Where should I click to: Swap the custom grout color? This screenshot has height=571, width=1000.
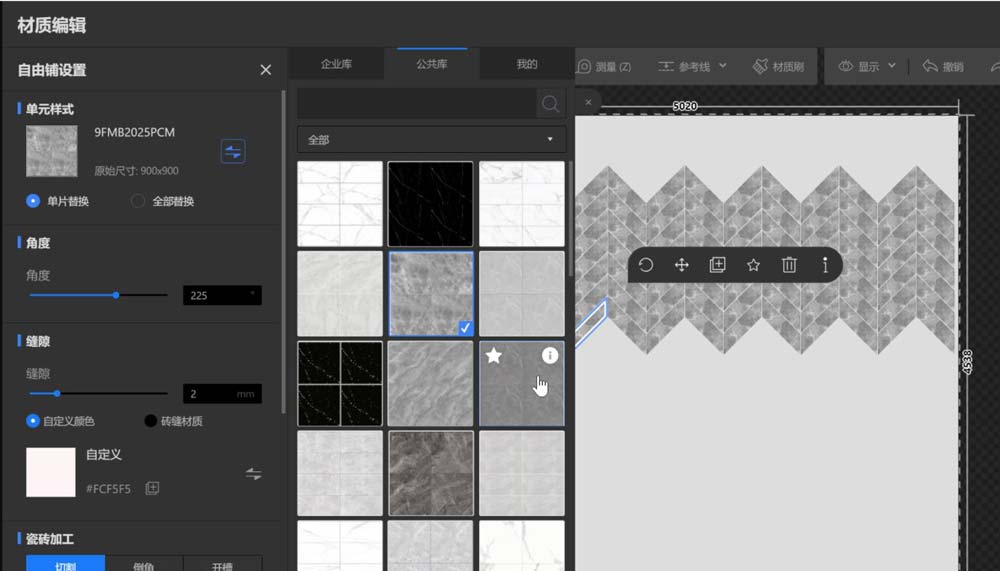pyautogui.click(x=253, y=474)
